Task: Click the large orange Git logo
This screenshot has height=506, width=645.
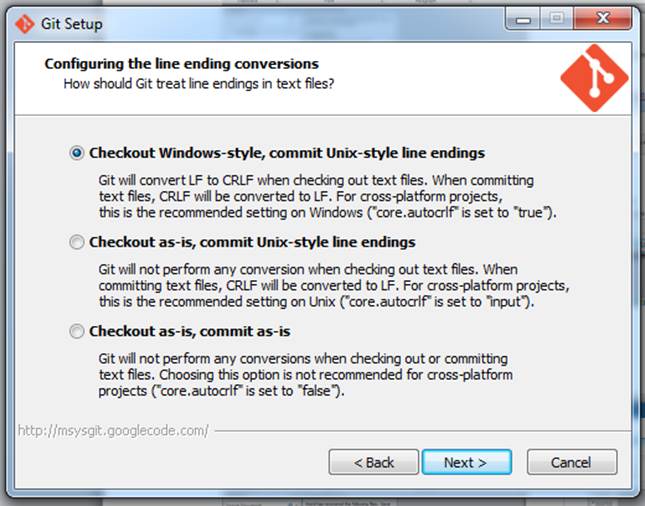Action: [594, 78]
